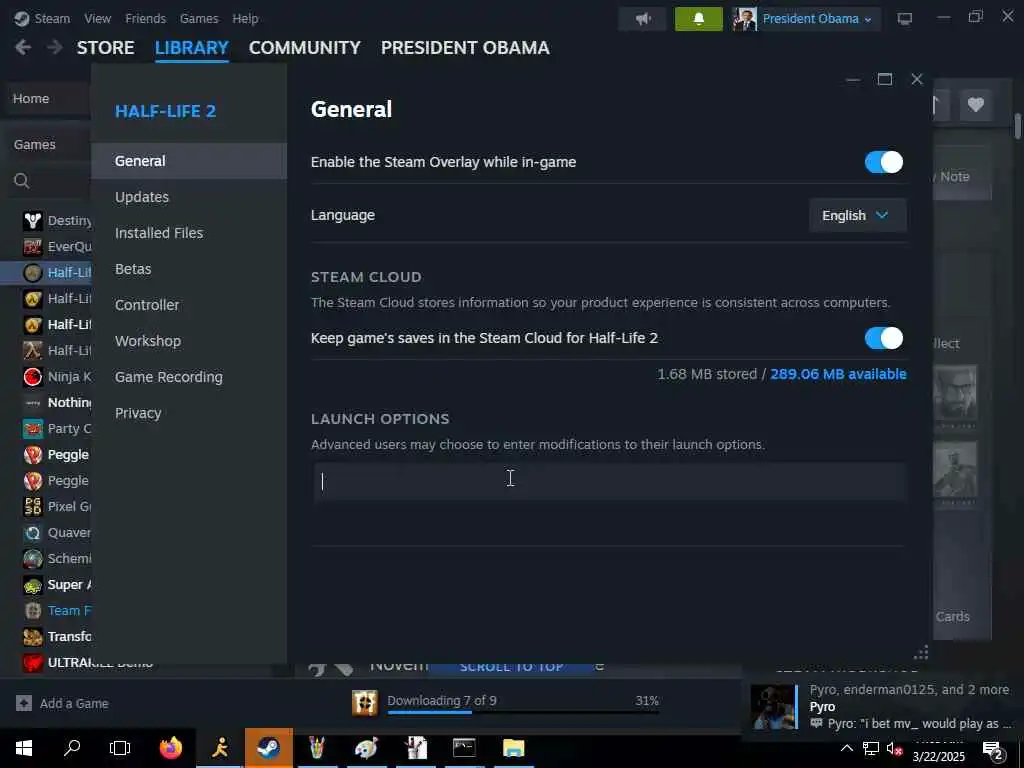Click the 289.06 MB available link
Image resolution: width=1024 pixels, height=768 pixels.
click(839, 374)
